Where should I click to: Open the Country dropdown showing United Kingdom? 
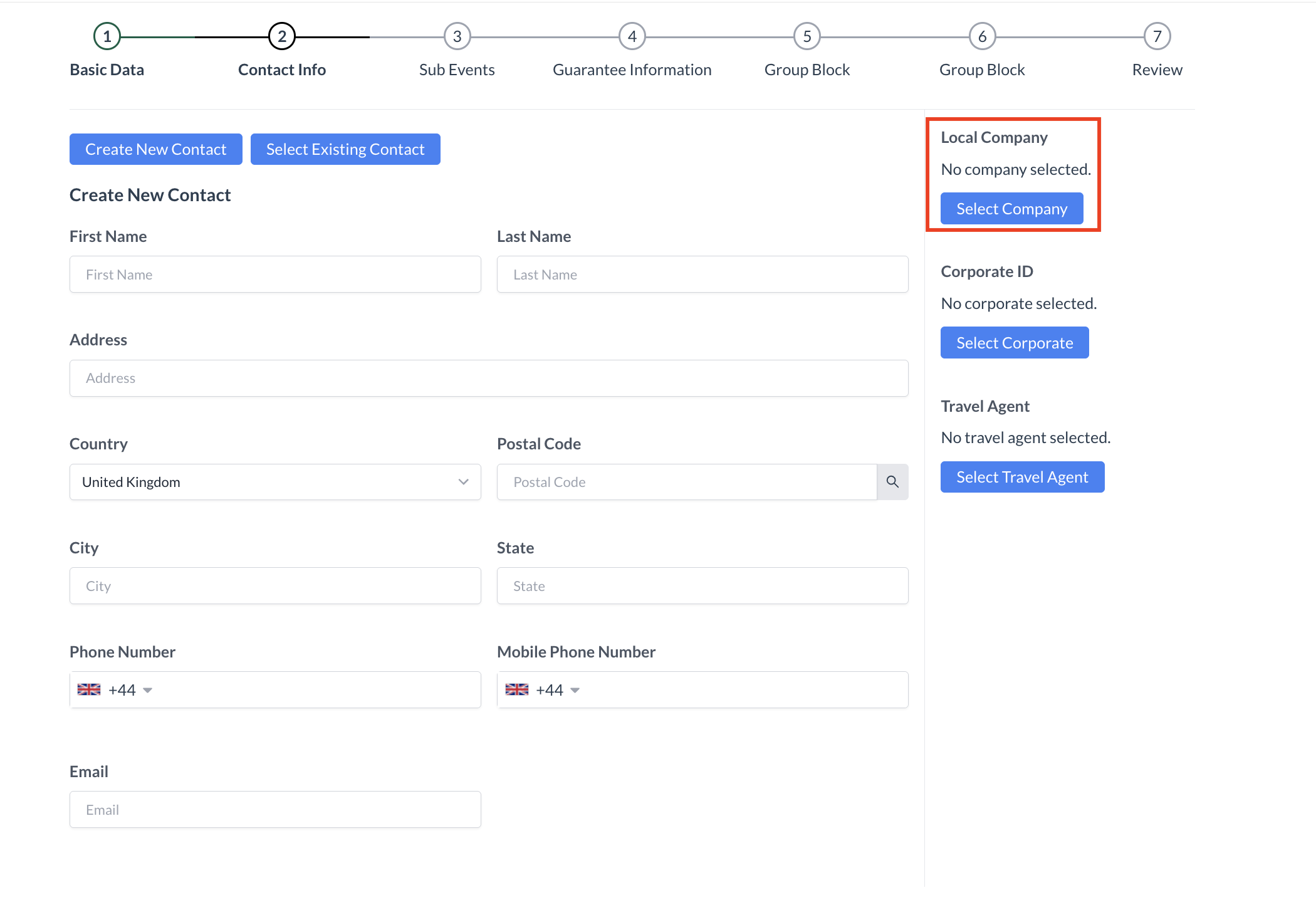[275, 482]
